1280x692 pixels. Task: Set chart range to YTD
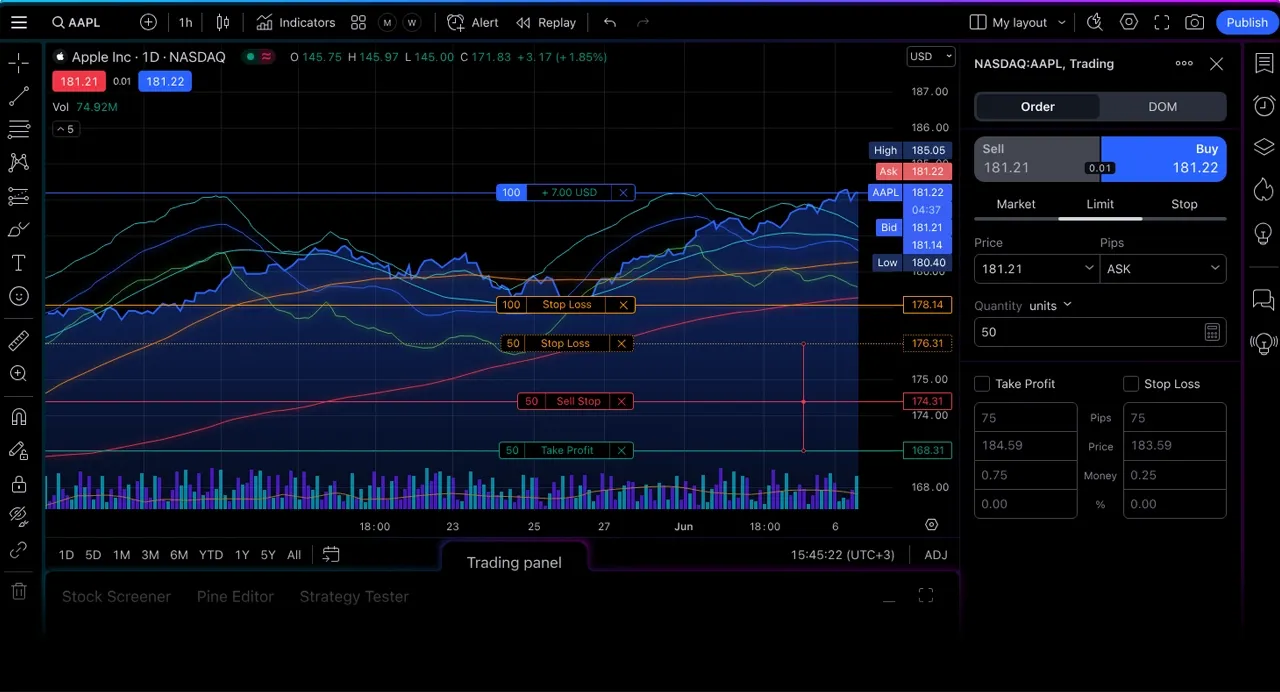pyautogui.click(x=210, y=555)
